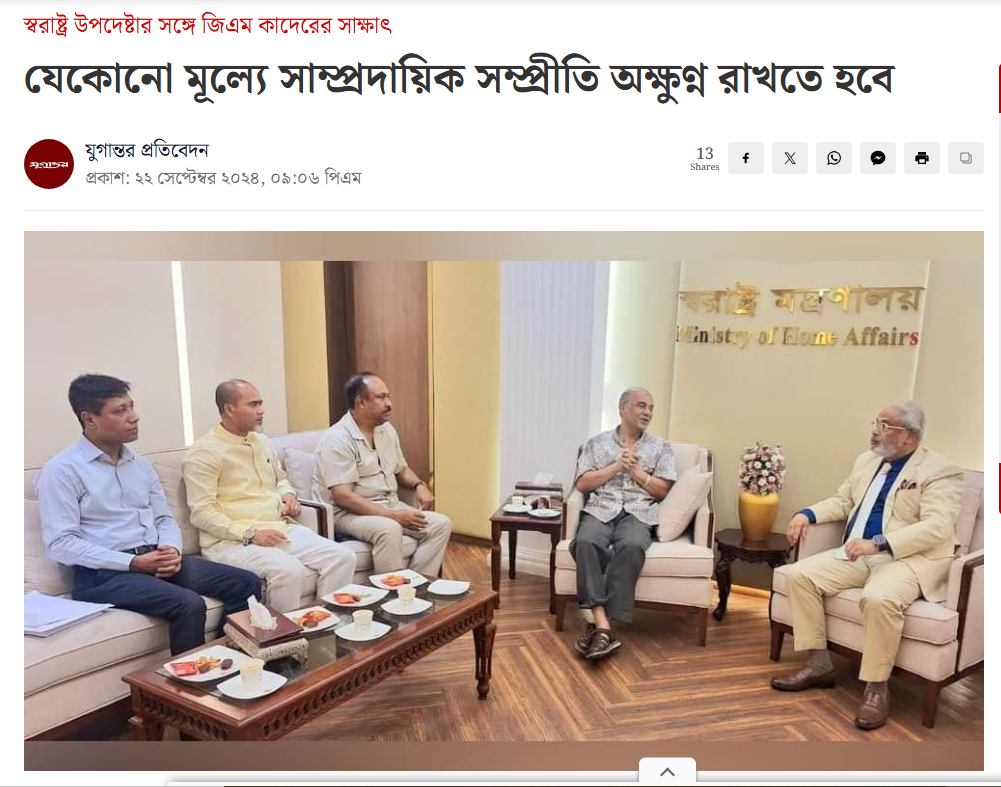Open the যুগান্তর প্রতিবেদন author link
The image size is (1001, 787).
[147, 151]
